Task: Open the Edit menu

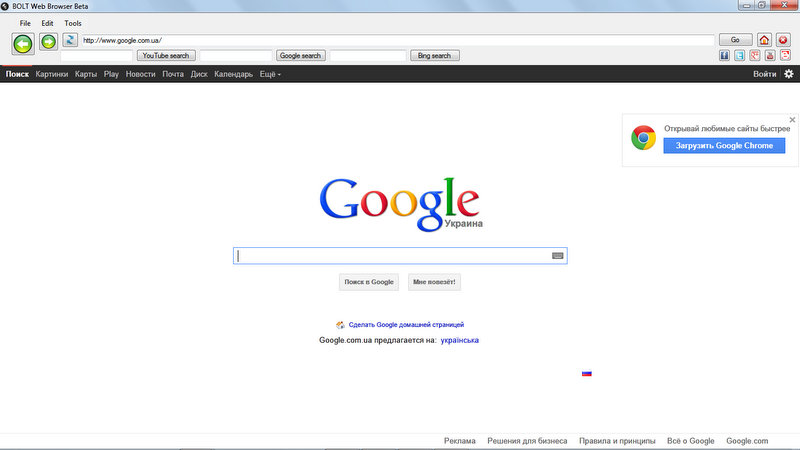Action: click(47, 23)
